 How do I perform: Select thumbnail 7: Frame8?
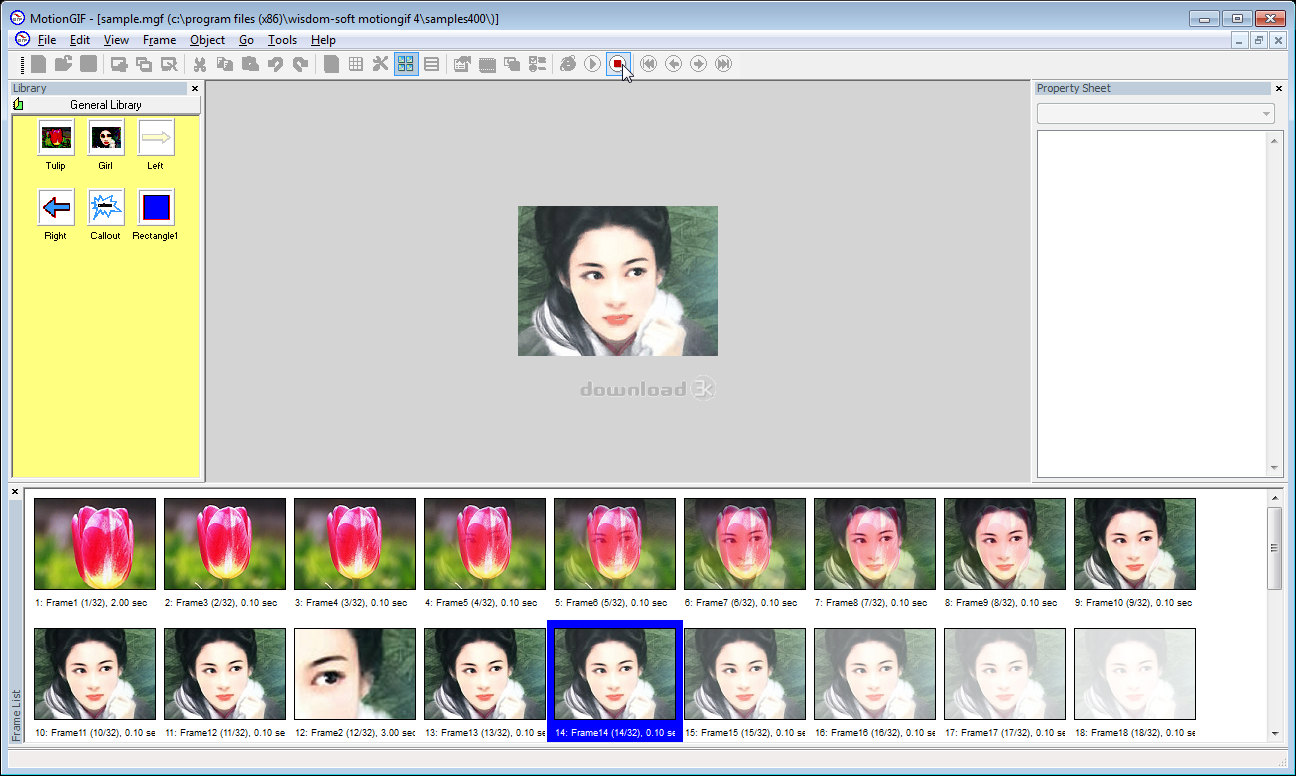pos(875,544)
